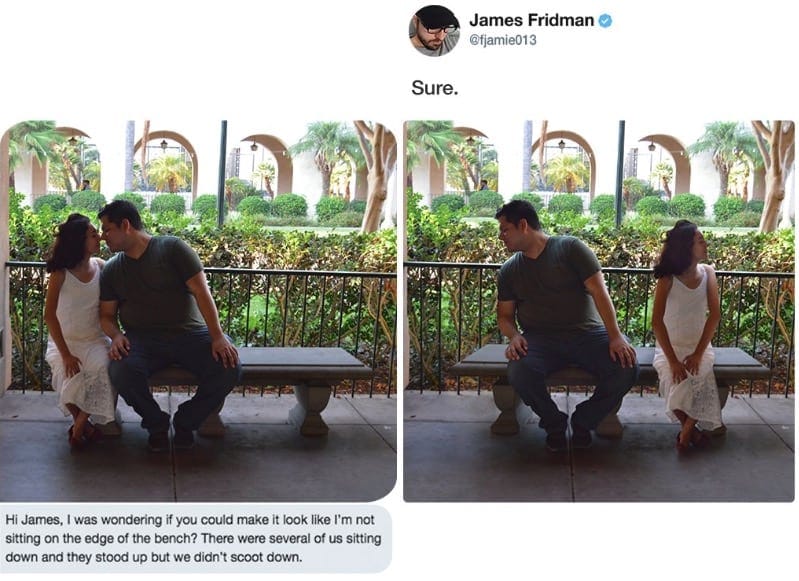Click the stone bench in the right photo
Viewport: 799px width, 581px height.
609,387
